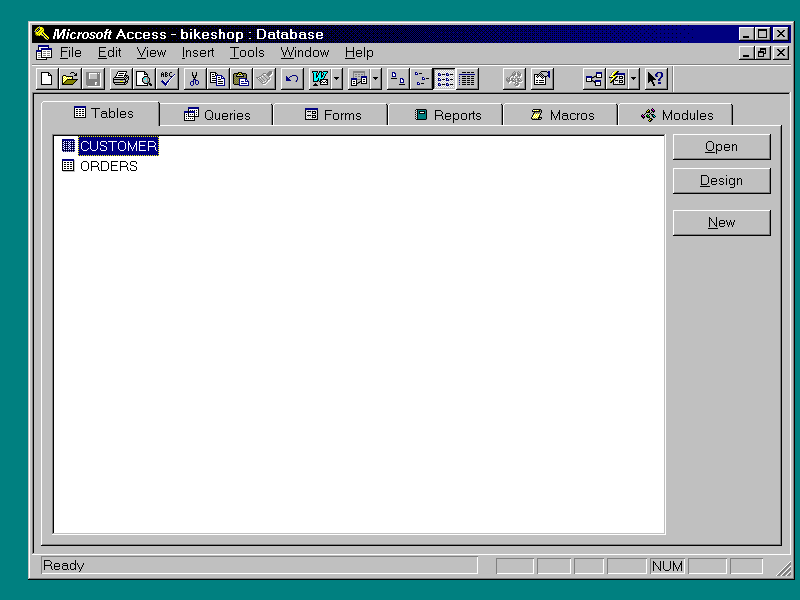Image resolution: width=800 pixels, height=600 pixels.
Task: Switch to the Reports tab
Action: point(447,115)
